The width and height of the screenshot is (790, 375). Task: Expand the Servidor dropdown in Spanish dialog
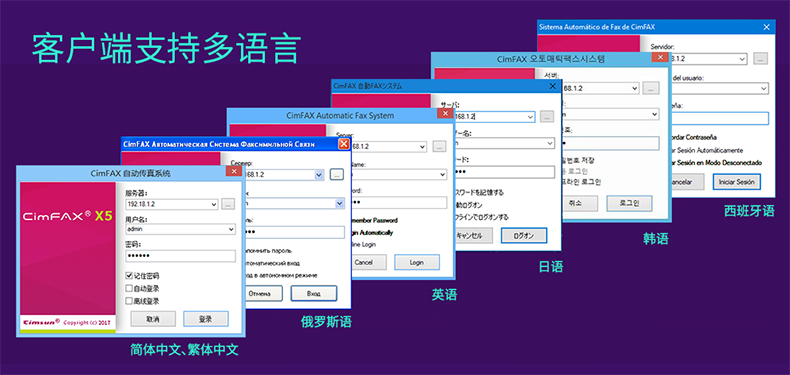point(742,58)
